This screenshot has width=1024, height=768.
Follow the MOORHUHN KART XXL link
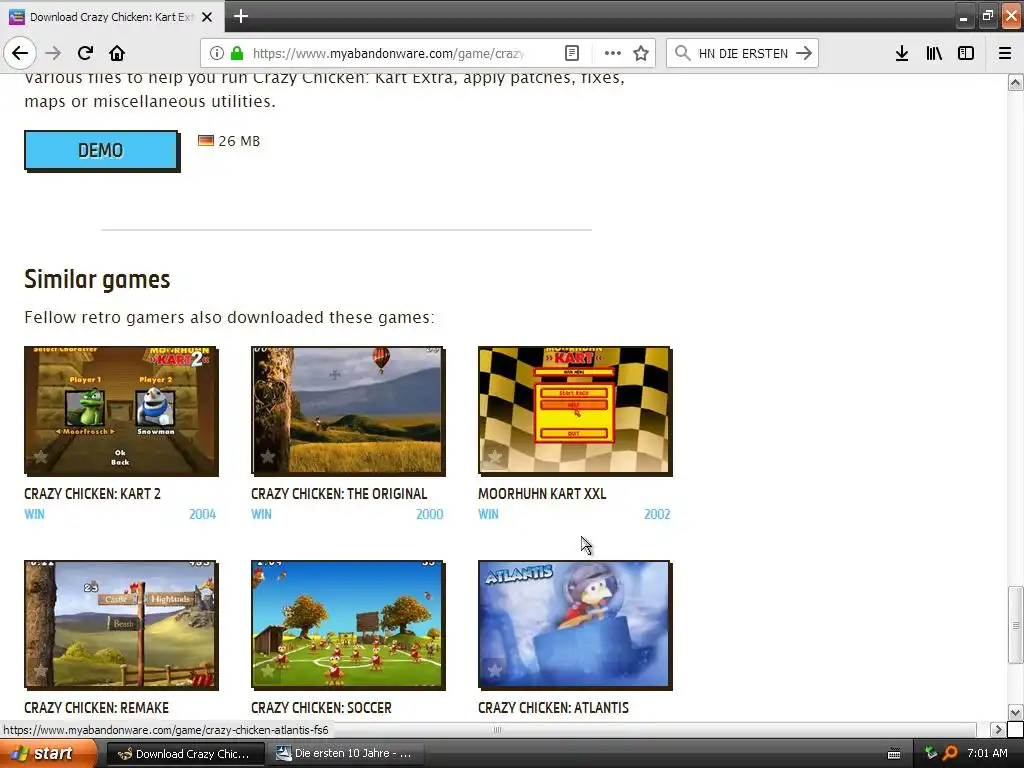pos(542,494)
